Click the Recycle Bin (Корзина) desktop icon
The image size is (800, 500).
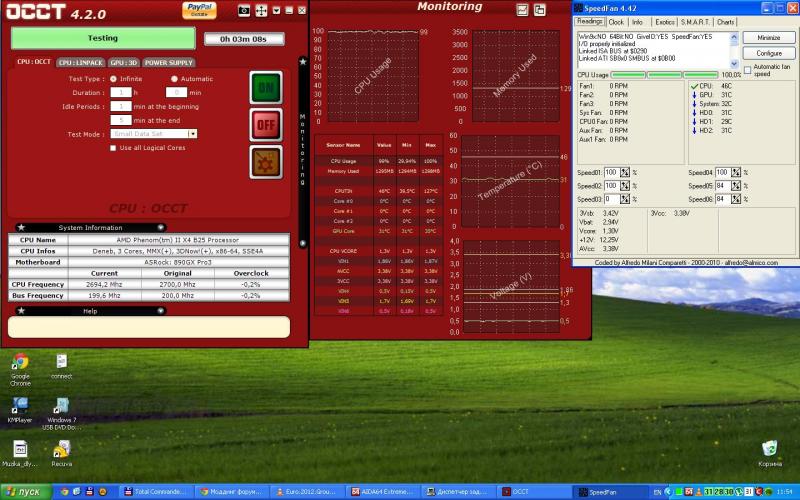[770, 454]
